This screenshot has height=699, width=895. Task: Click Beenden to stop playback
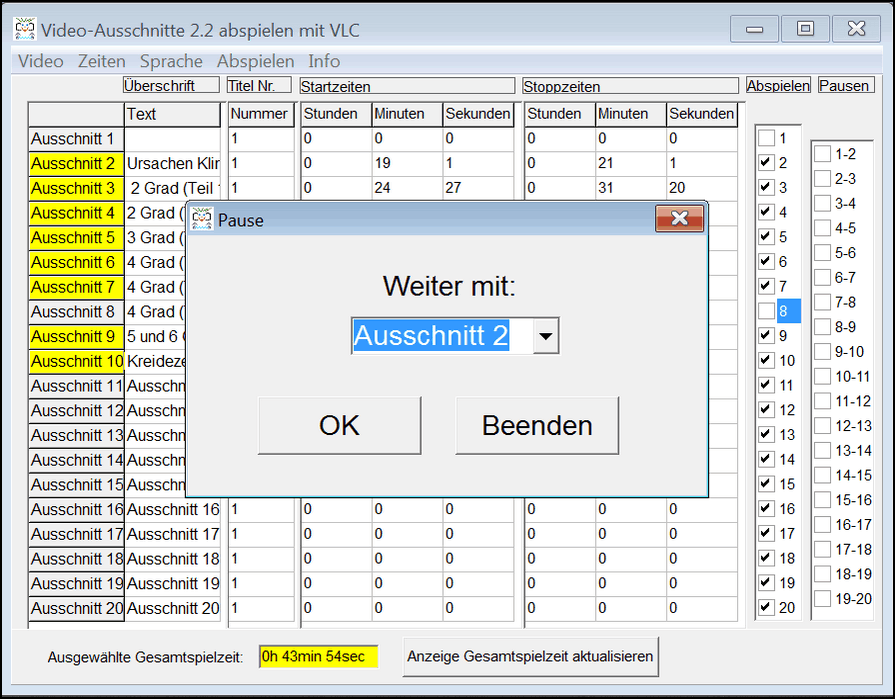pos(537,425)
